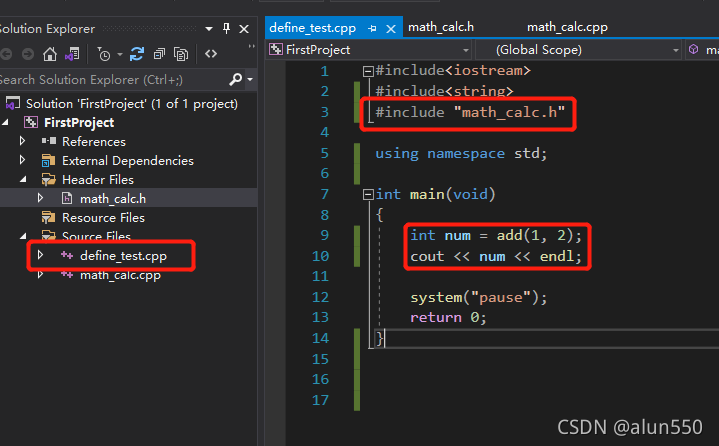Switch views using the Solution Explorer views icon
The image size is (719, 446).
pos(72,54)
